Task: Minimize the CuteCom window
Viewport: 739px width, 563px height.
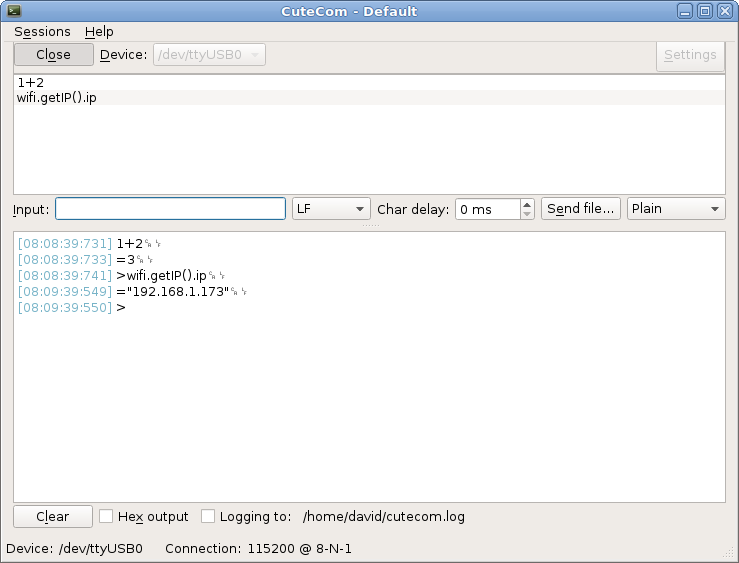Action: pyautogui.click(x=685, y=11)
